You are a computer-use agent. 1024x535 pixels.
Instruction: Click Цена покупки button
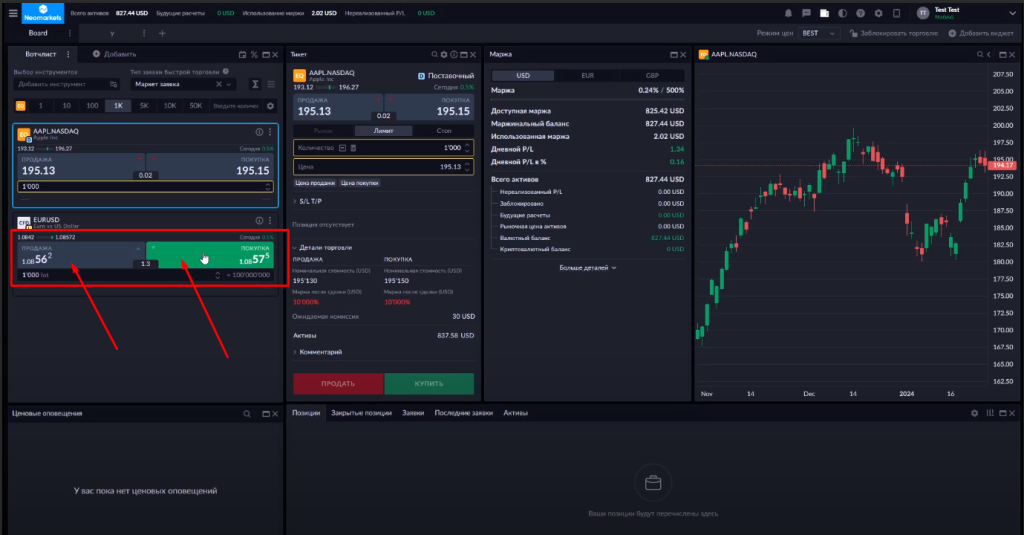[x=360, y=183]
